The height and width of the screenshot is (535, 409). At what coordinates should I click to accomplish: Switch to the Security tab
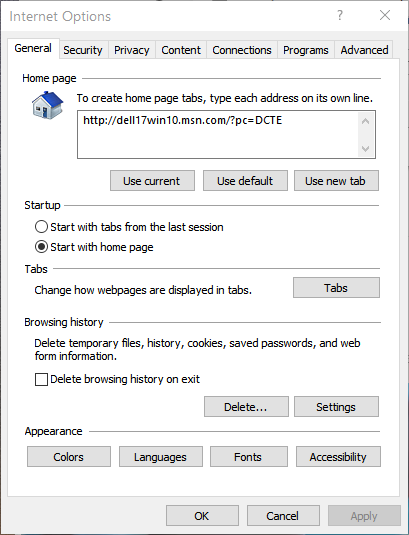(x=83, y=50)
